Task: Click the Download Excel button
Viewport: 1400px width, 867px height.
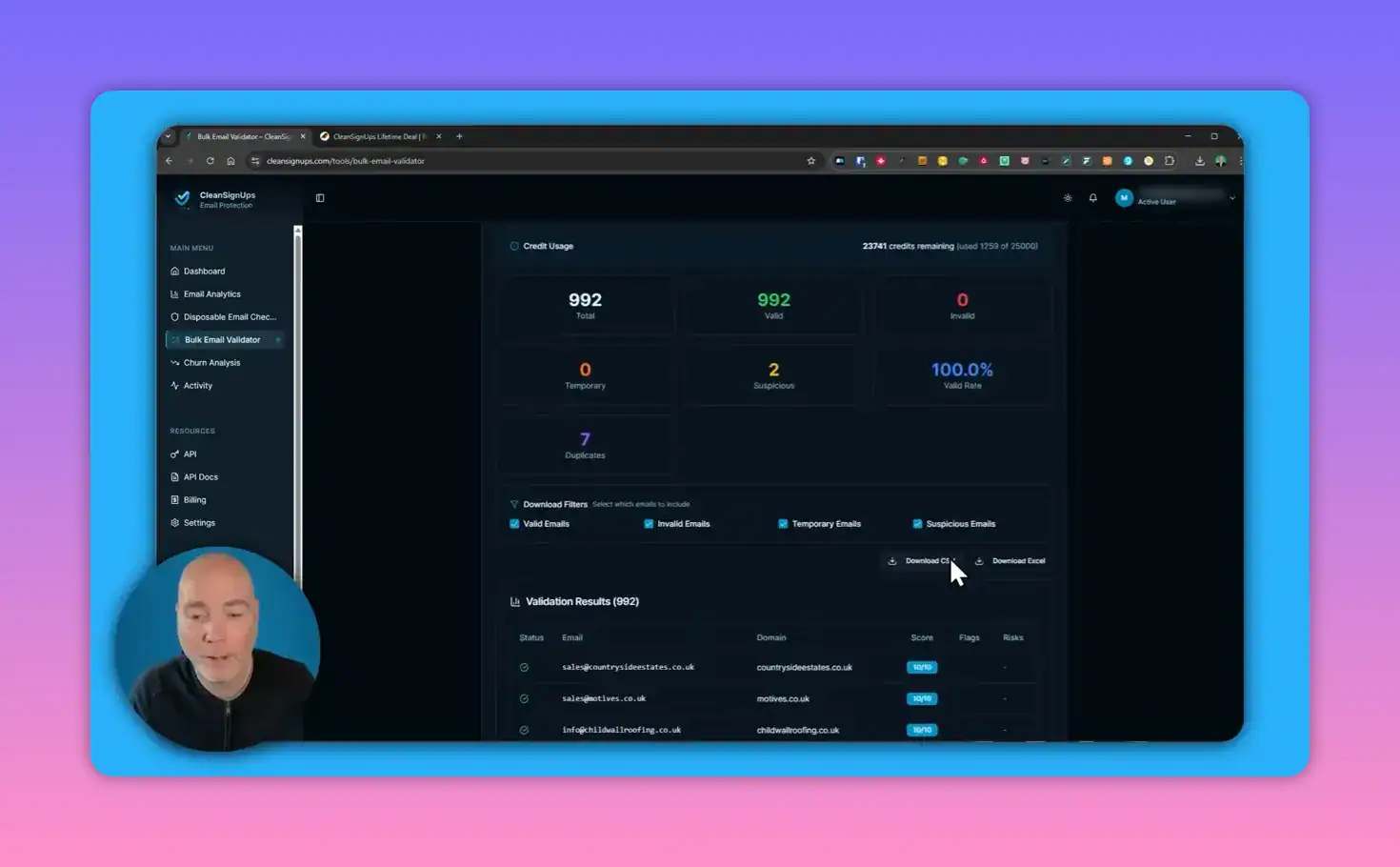Action: click(1010, 561)
